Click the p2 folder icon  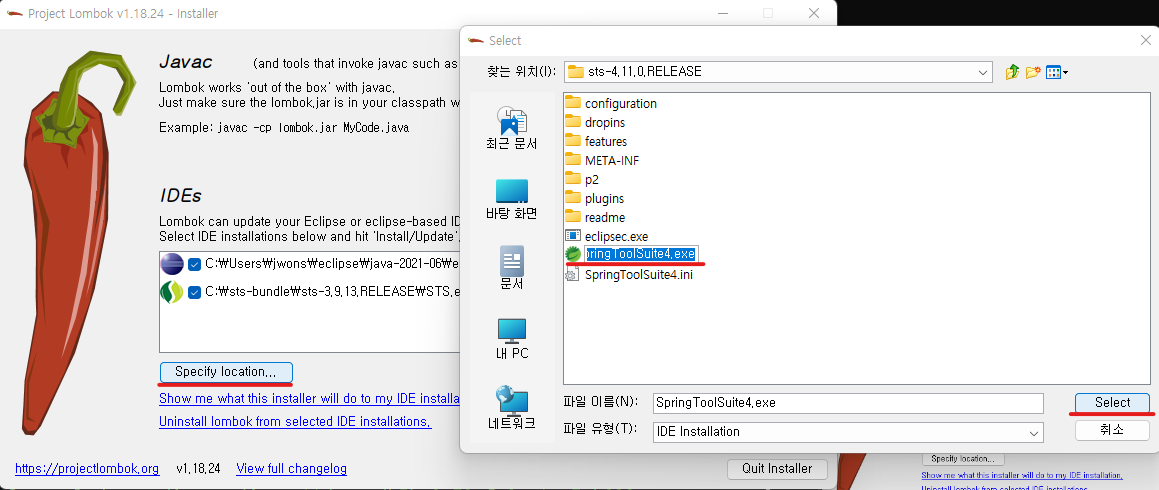(x=573, y=180)
